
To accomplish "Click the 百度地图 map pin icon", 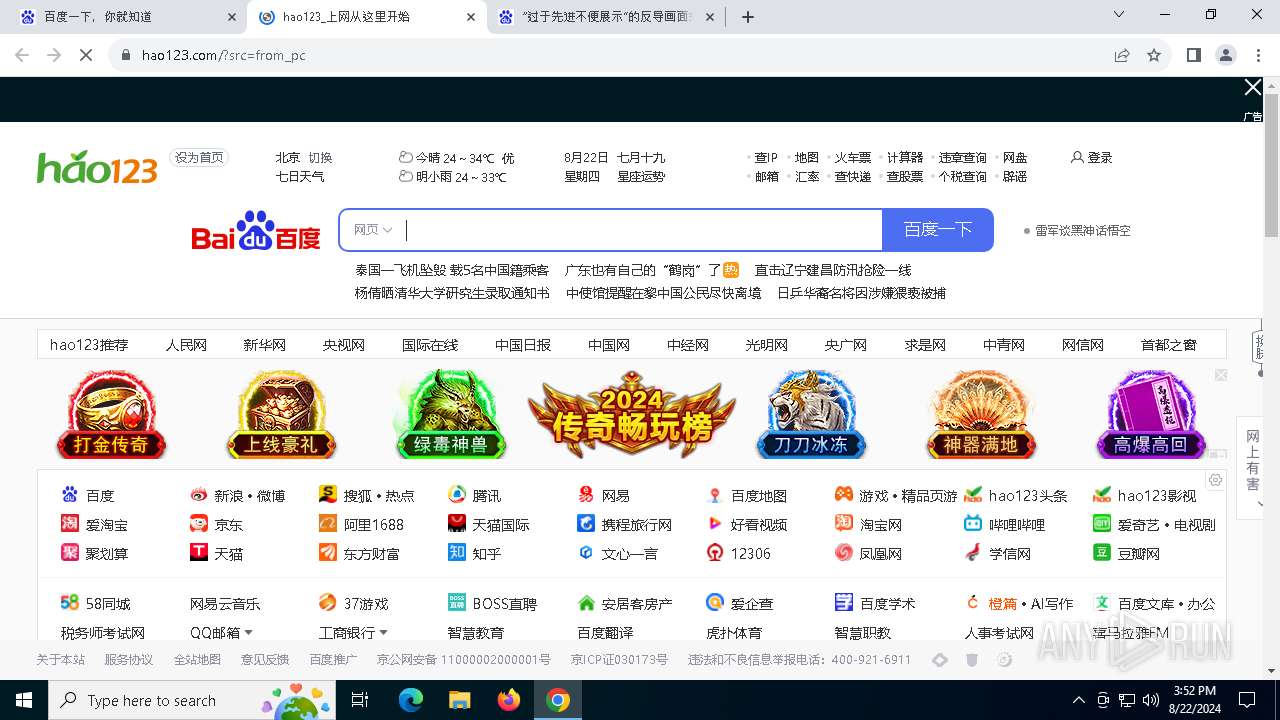I will click(714, 495).
